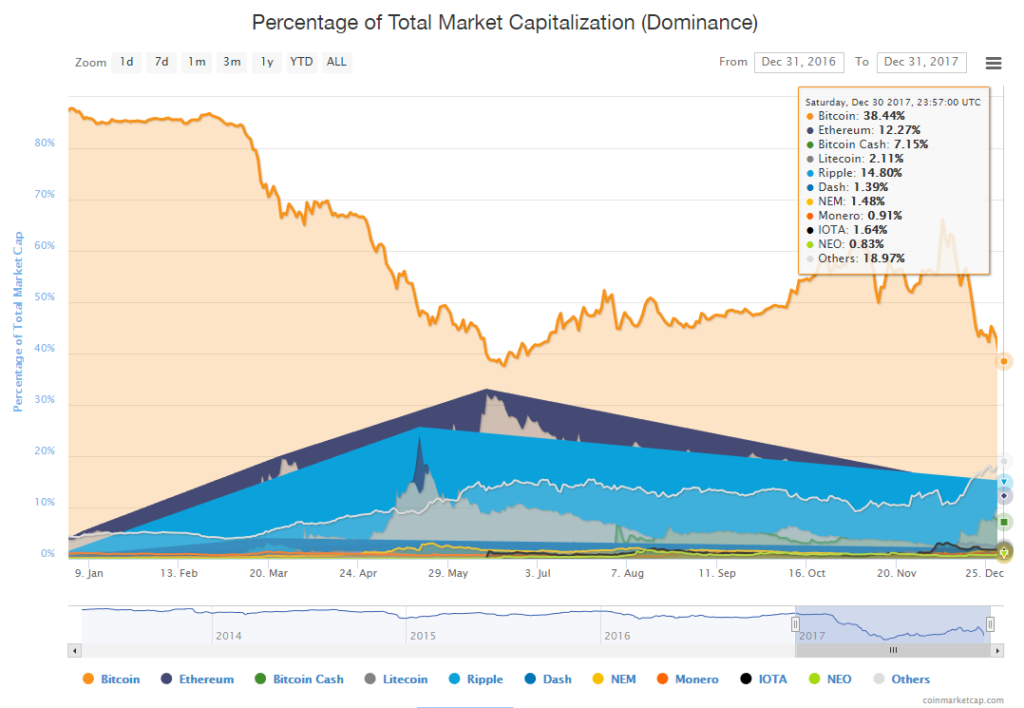Switch to the 1m zoom range
The image size is (1024, 708).
196,61
